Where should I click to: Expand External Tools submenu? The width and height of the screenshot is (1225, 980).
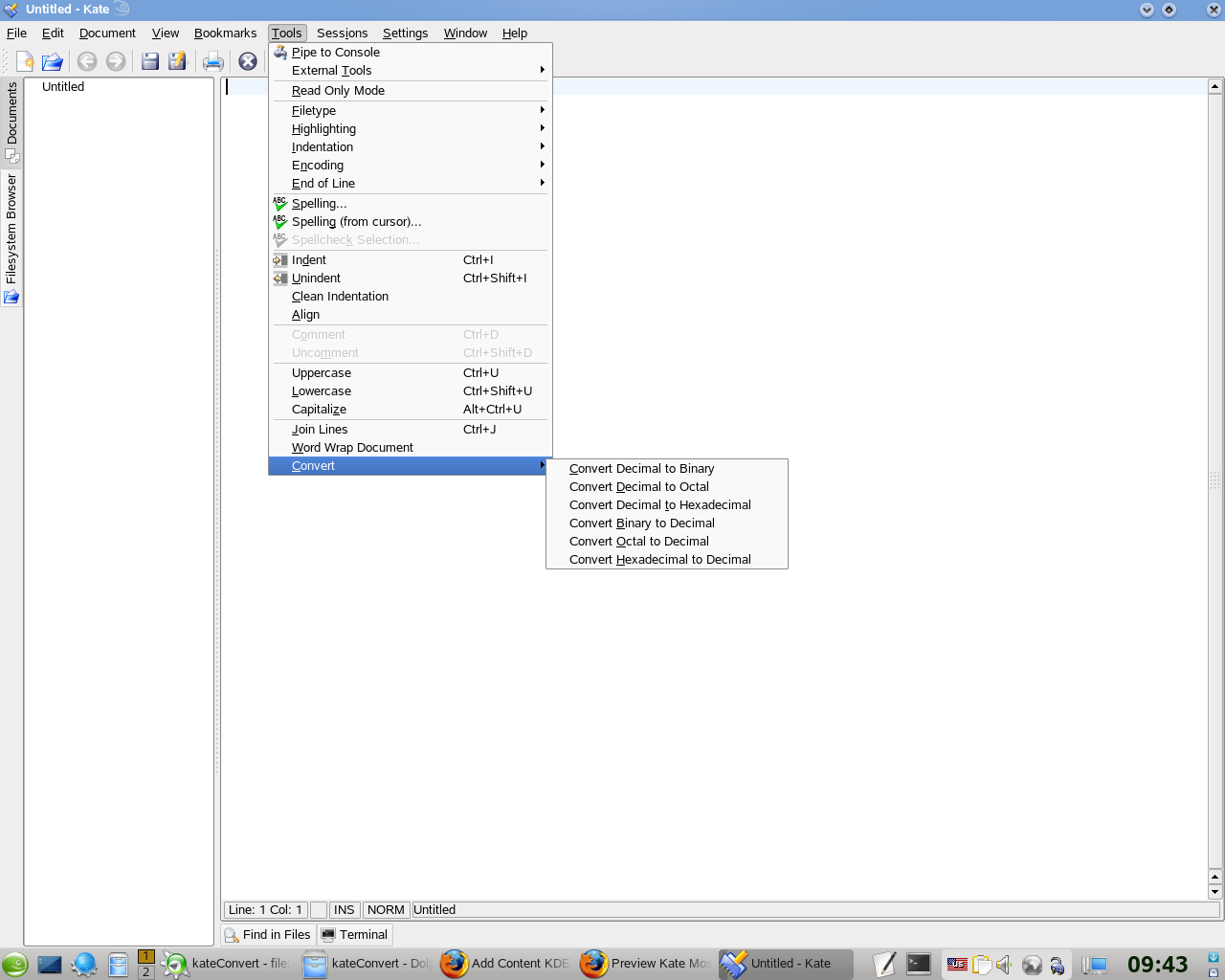(410, 71)
